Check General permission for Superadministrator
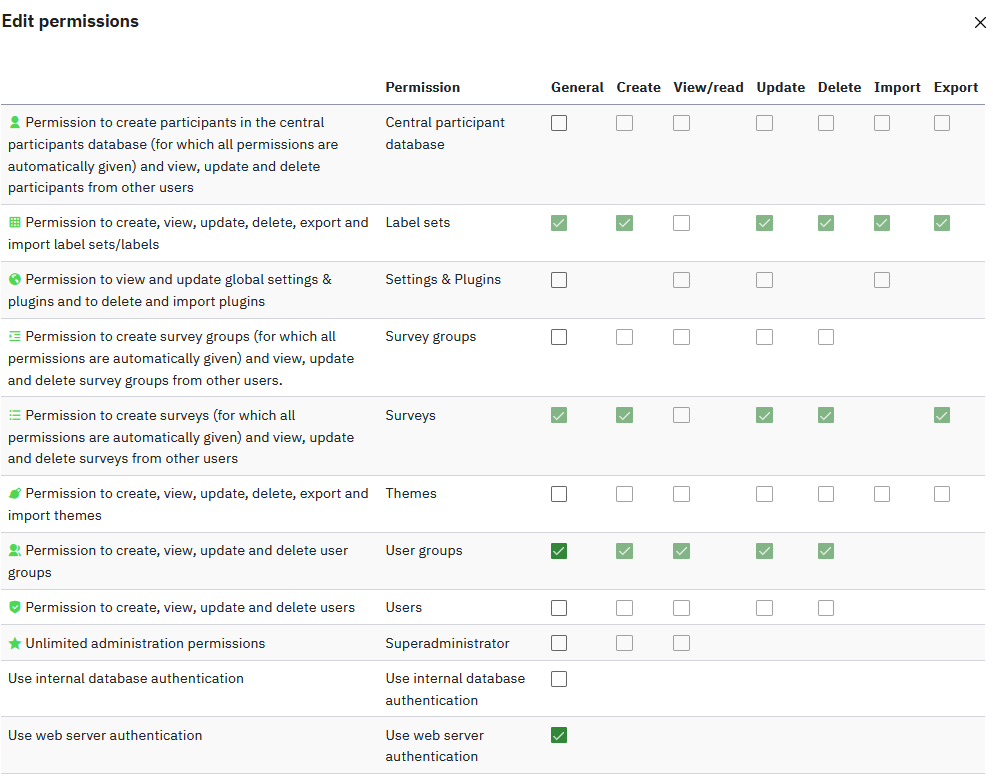 559,643
